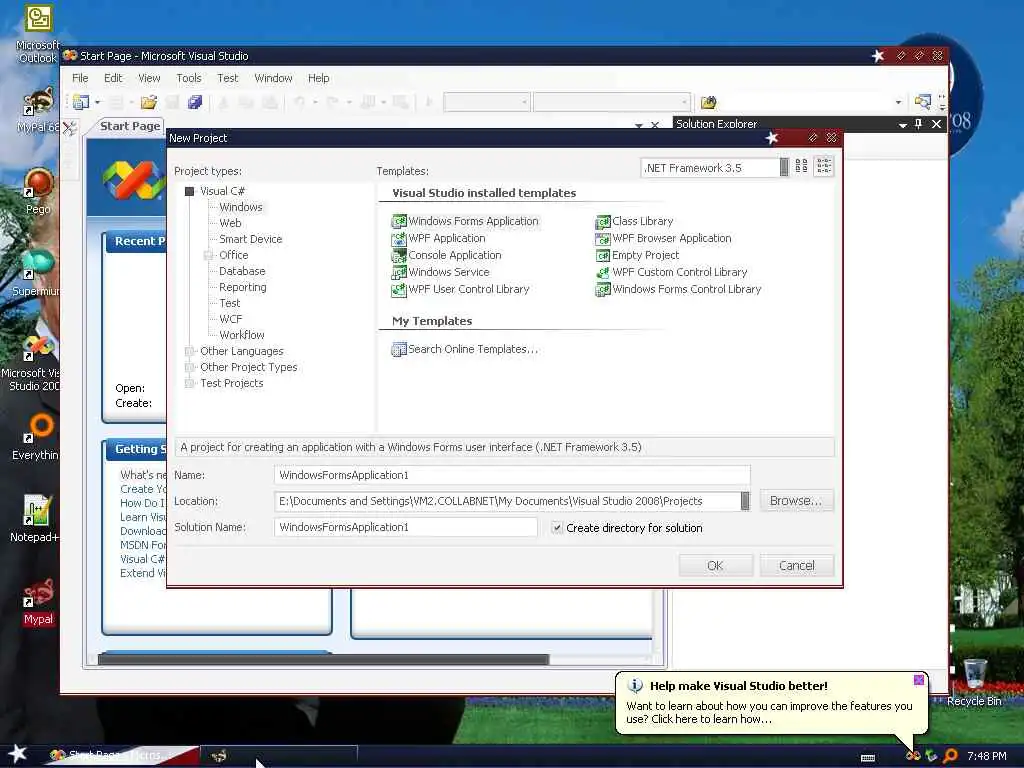The height and width of the screenshot is (768, 1024).
Task: Click the Help make Visual Studio better balloon
Action: click(x=769, y=703)
